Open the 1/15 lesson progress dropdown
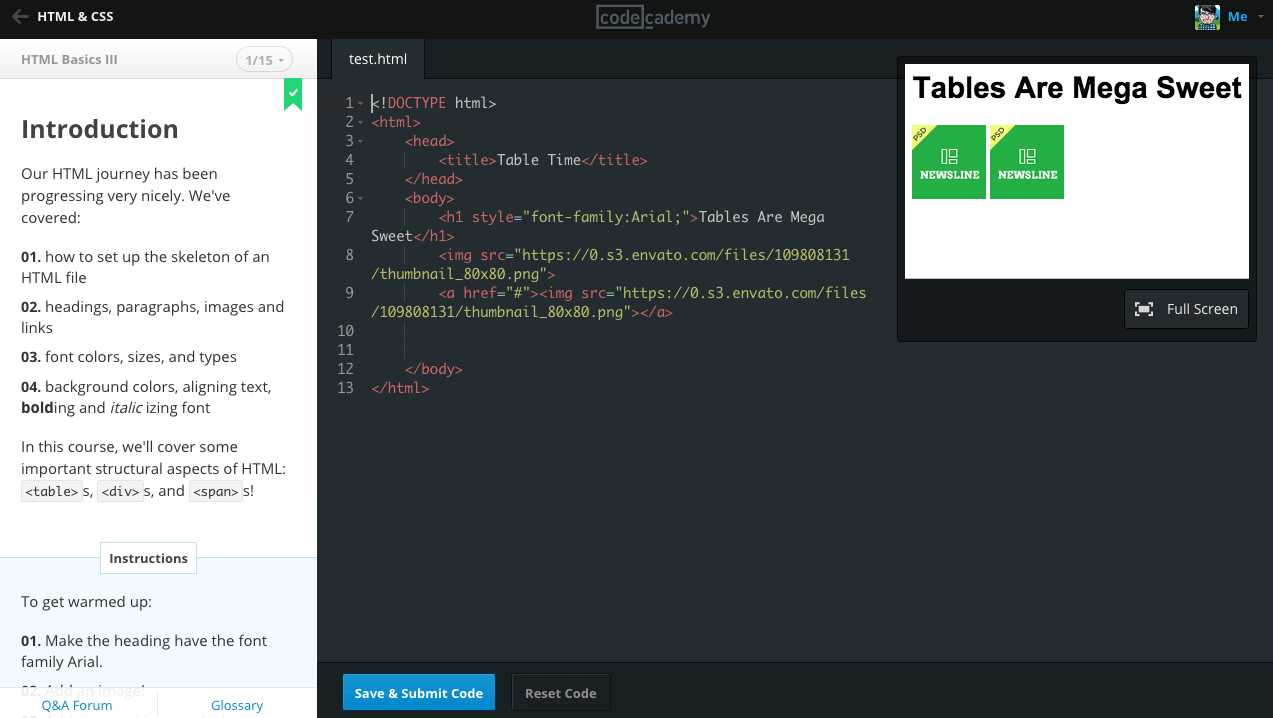This screenshot has height=718, width=1273. (x=264, y=60)
